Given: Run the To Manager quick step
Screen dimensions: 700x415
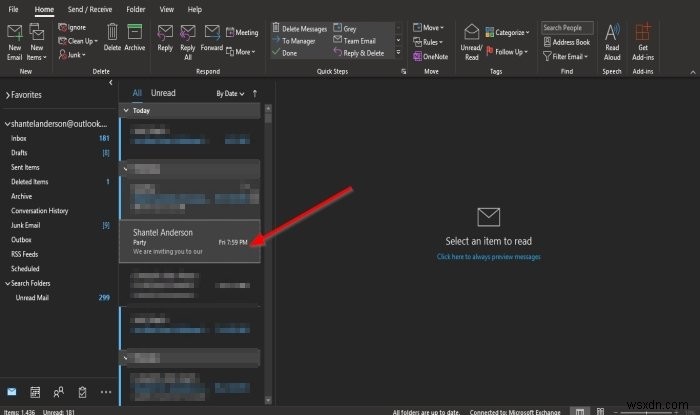Looking at the screenshot, I should tap(294, 41).
